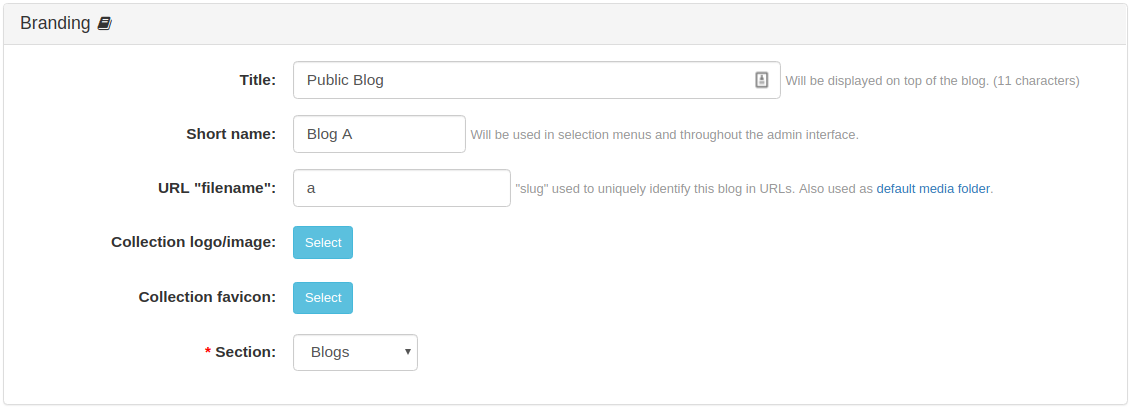Focus the Title field containing Public Blog
The width and height of the screenshot is (1131, 408).
click(x=537, y=80)
